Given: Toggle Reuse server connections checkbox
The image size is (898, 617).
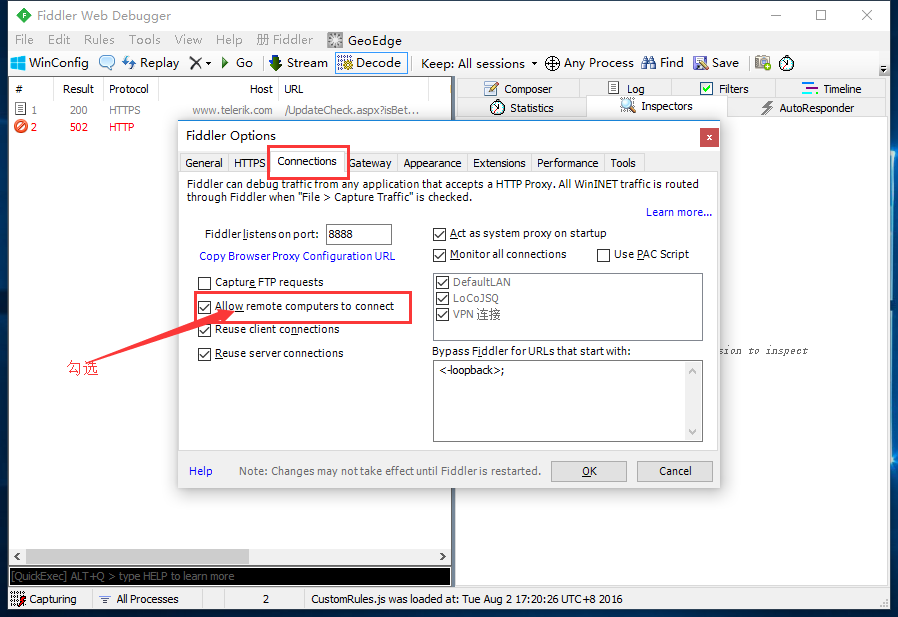Looking at the screenshot, I should click(x=204, y=354).
